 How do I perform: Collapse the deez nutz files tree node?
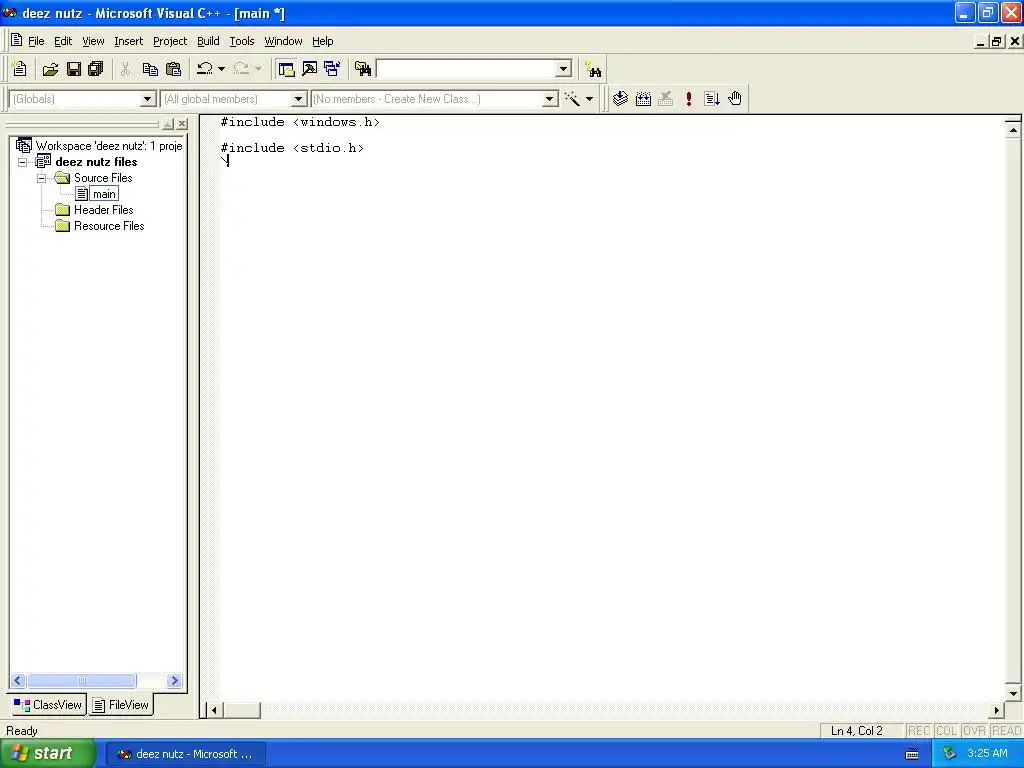point(22,162)
